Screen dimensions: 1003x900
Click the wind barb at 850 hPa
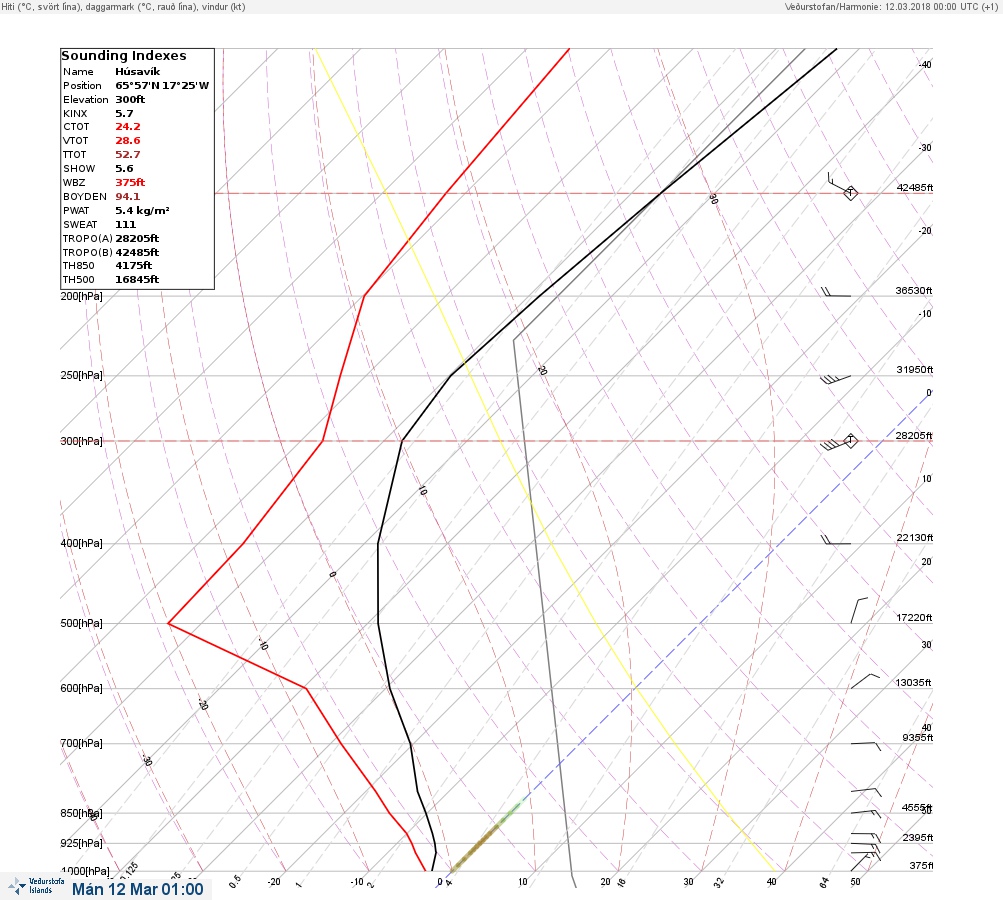pos(865,814)
